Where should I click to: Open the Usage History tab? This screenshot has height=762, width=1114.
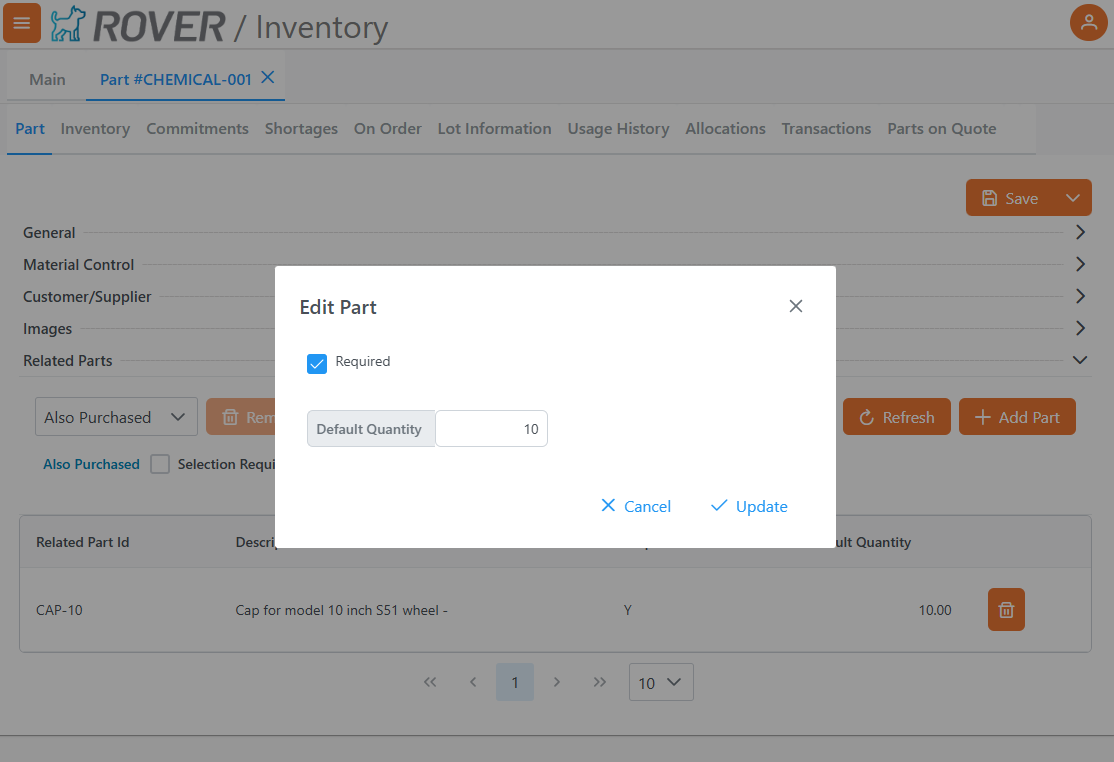pos(618,128)
